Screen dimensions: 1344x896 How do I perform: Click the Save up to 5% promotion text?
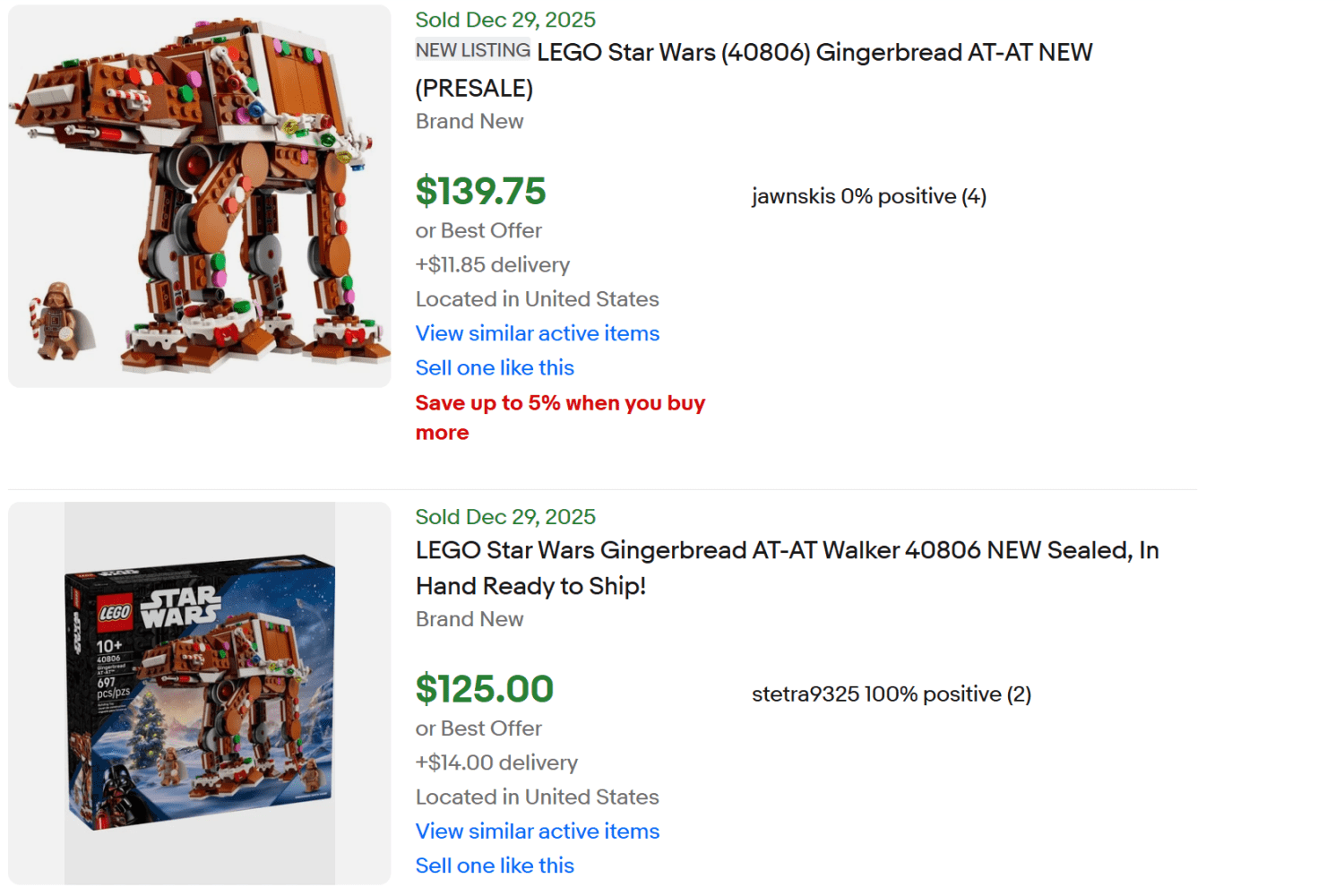559,418
